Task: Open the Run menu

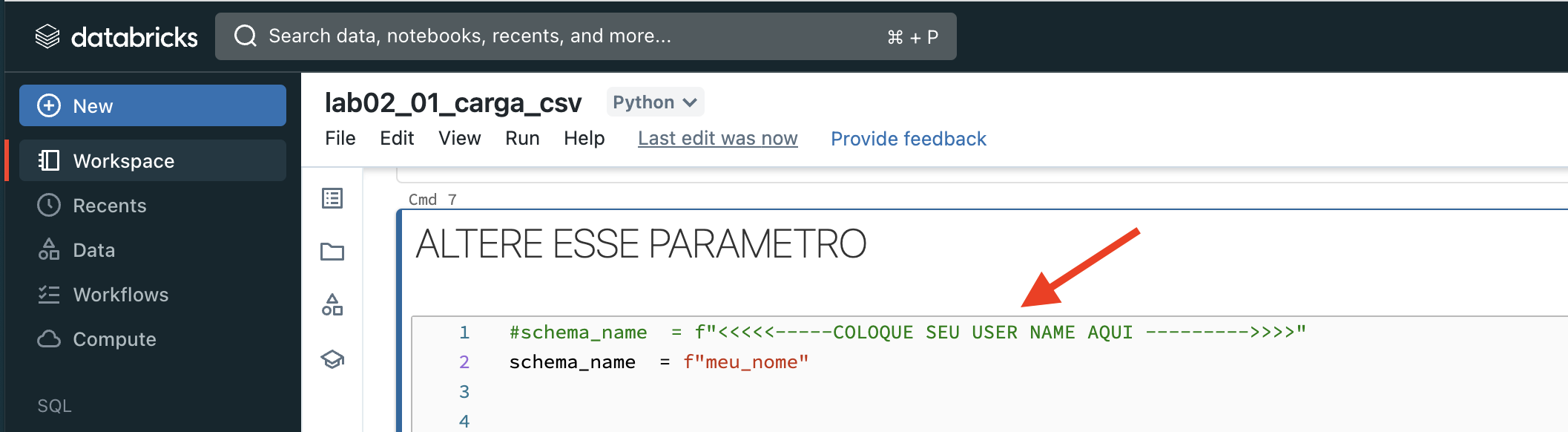Action: (522, 139)
